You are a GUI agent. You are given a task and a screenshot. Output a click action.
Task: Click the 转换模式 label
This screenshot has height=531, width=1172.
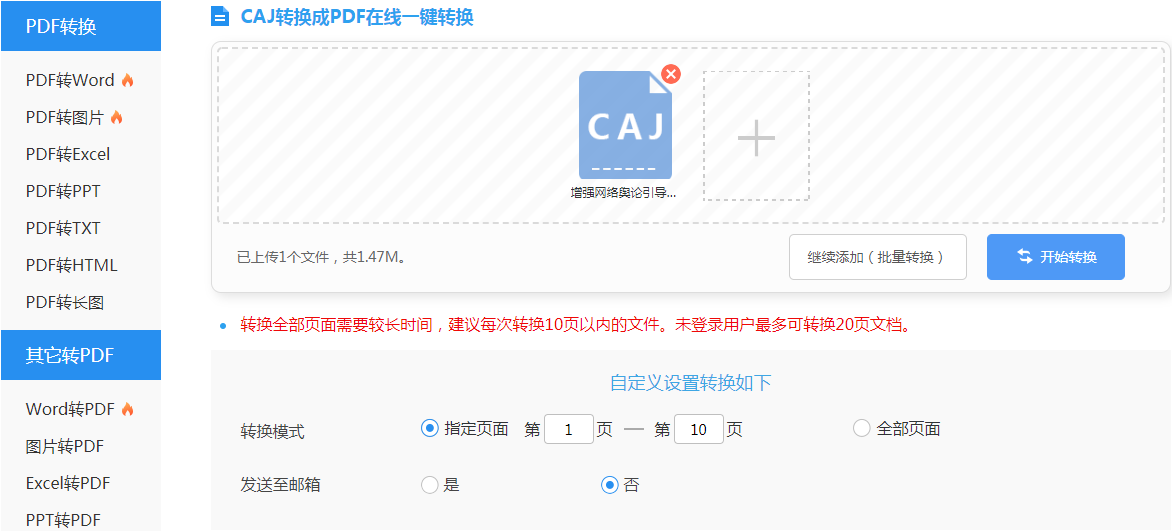coord(272,432)
